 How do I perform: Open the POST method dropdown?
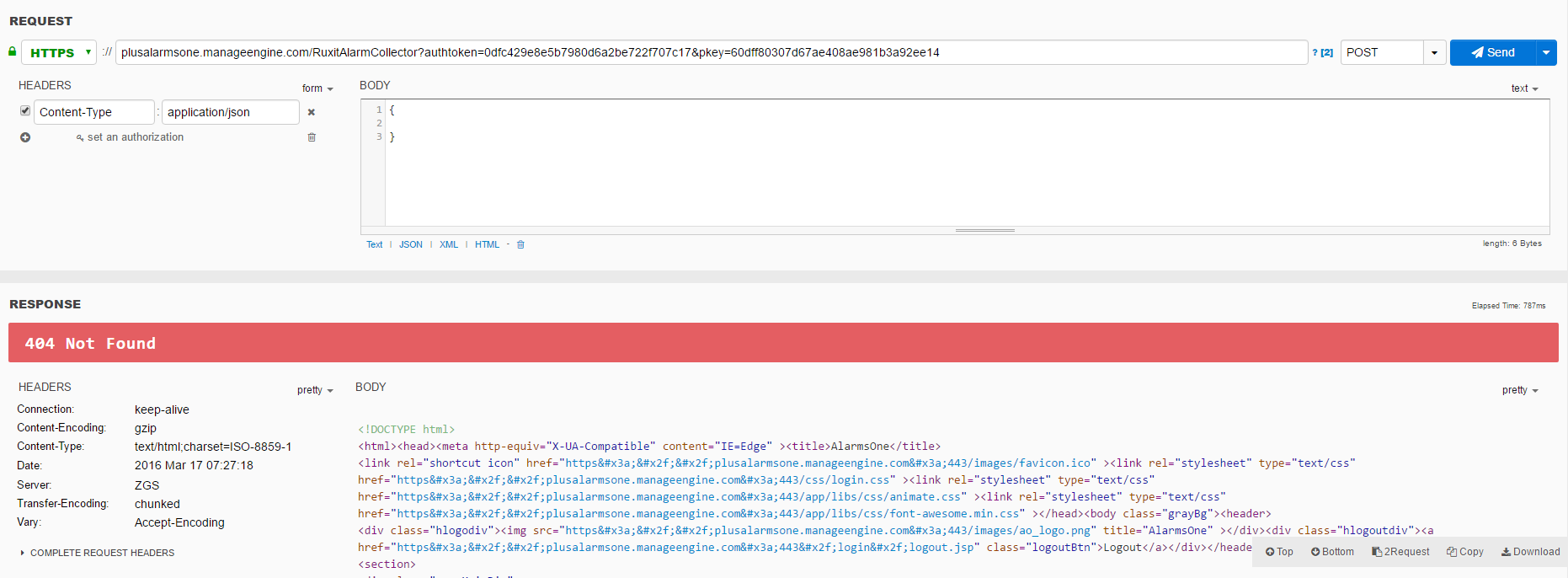[x=1435, y=52]
